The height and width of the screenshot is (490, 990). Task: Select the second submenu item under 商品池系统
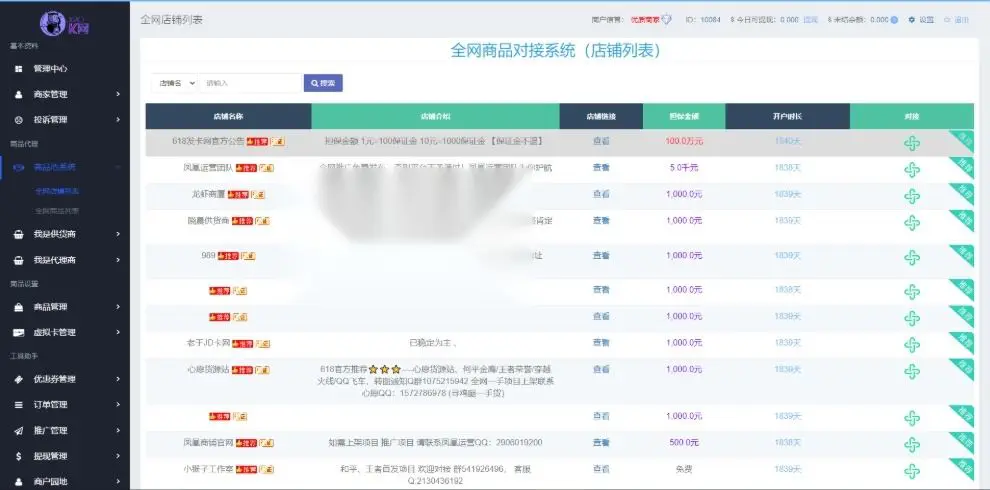(x=57, y=210)
